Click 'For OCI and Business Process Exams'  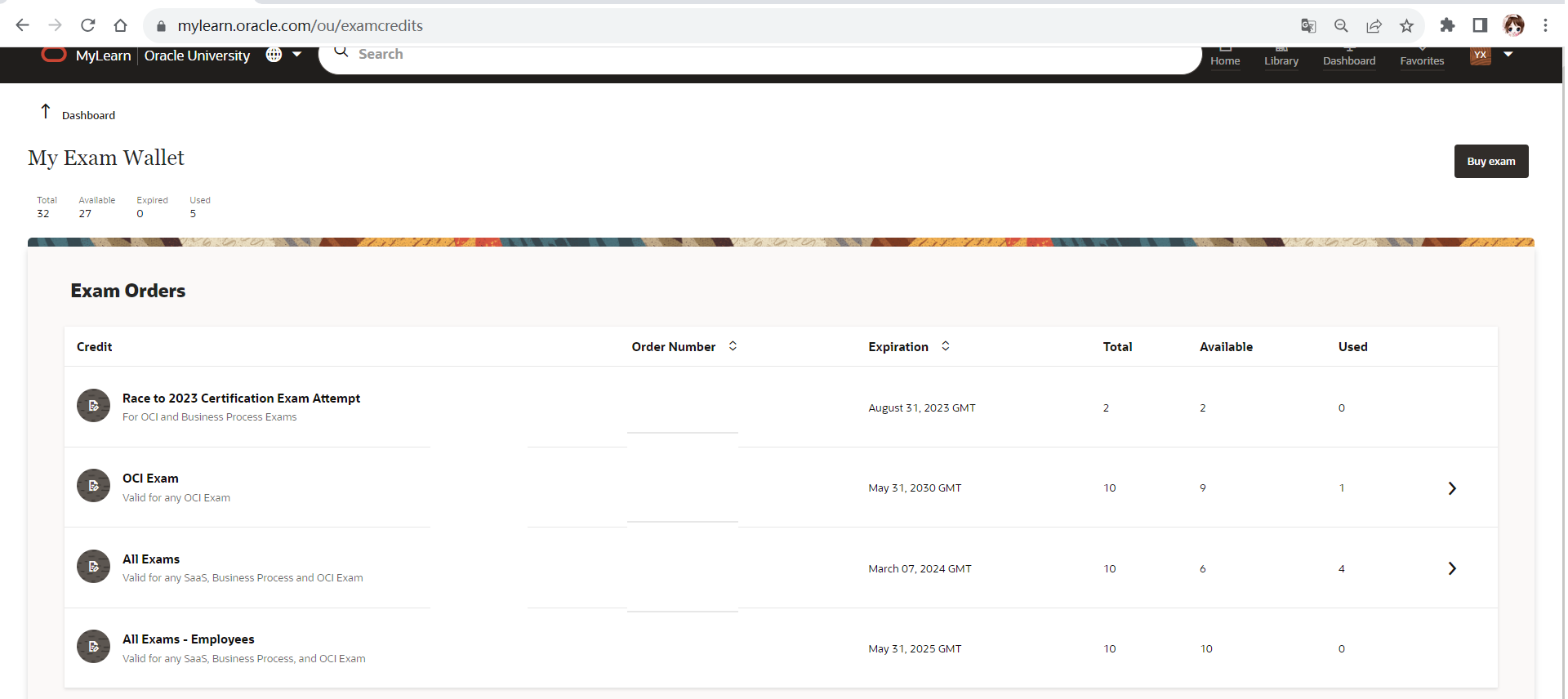pos(210,417)
